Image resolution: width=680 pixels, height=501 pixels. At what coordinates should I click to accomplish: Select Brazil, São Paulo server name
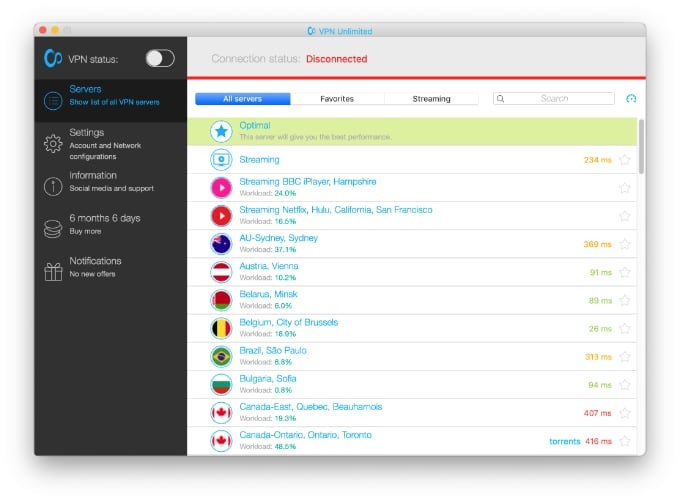(x=273, y=350)
